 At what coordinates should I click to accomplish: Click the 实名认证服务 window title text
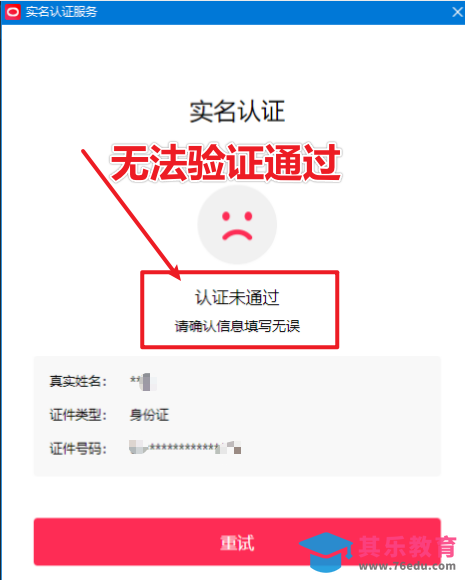tap(61, 12)
